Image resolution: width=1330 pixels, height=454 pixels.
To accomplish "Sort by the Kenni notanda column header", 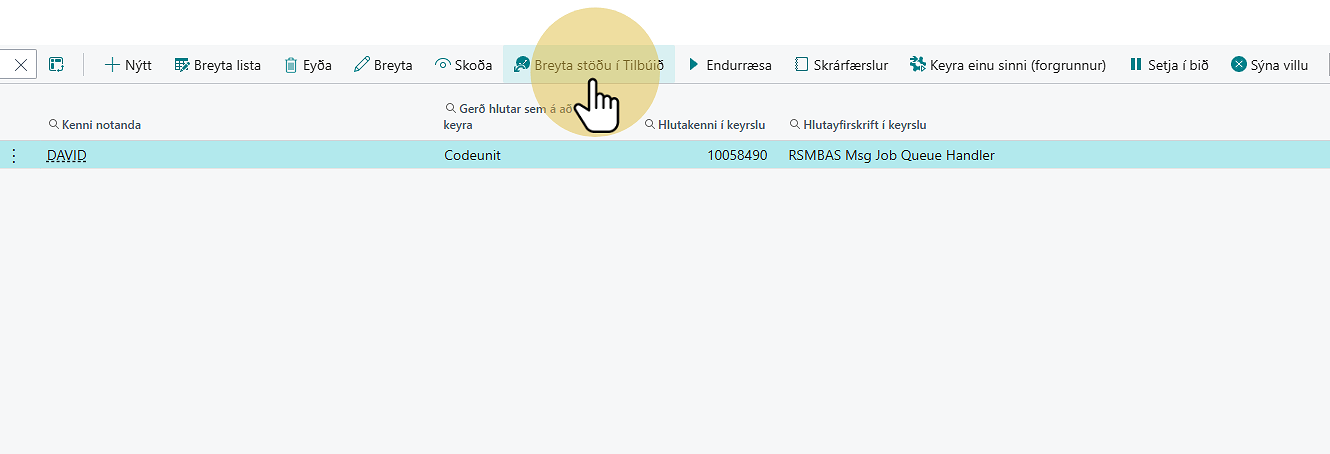I will tap(101, 125).
